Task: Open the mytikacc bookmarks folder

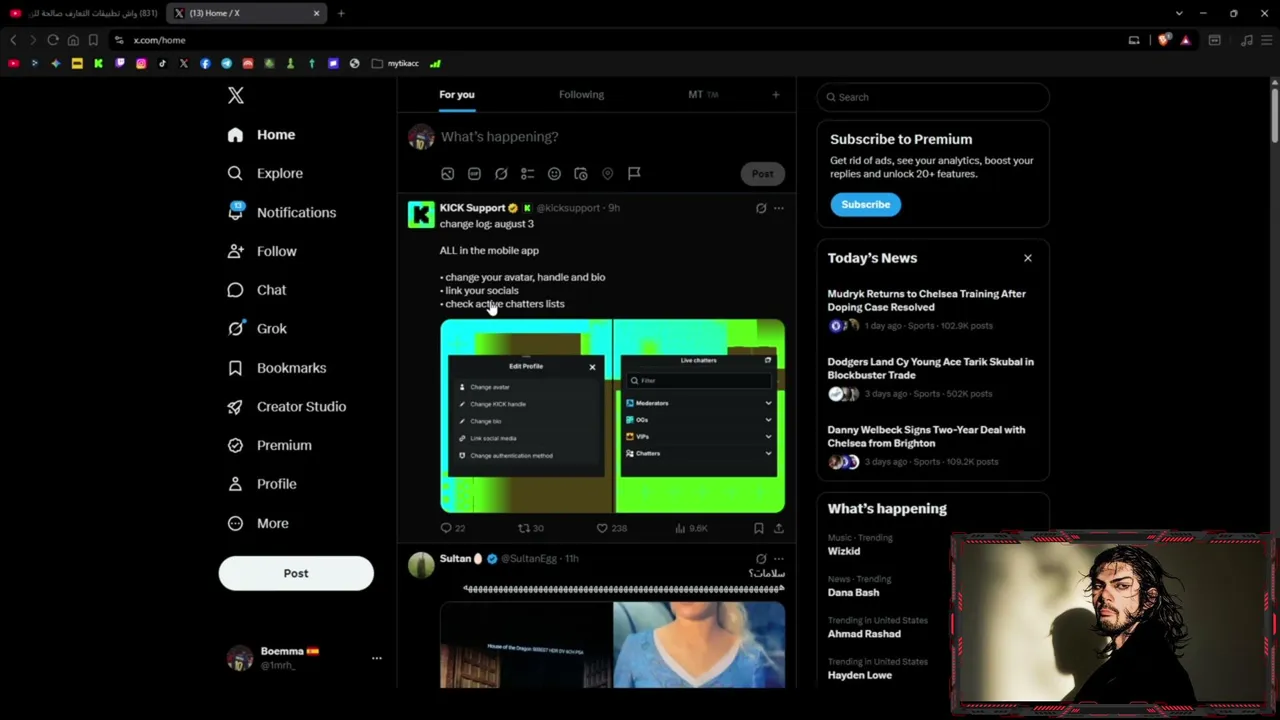Action: click(x=396, y=63)
